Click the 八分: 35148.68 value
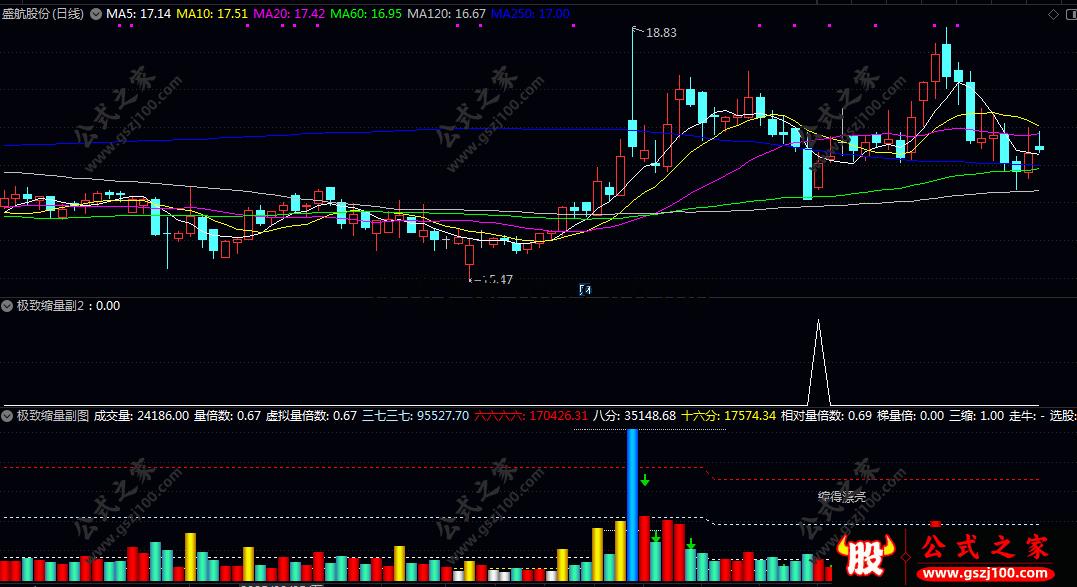 click(x=635, y=416)
